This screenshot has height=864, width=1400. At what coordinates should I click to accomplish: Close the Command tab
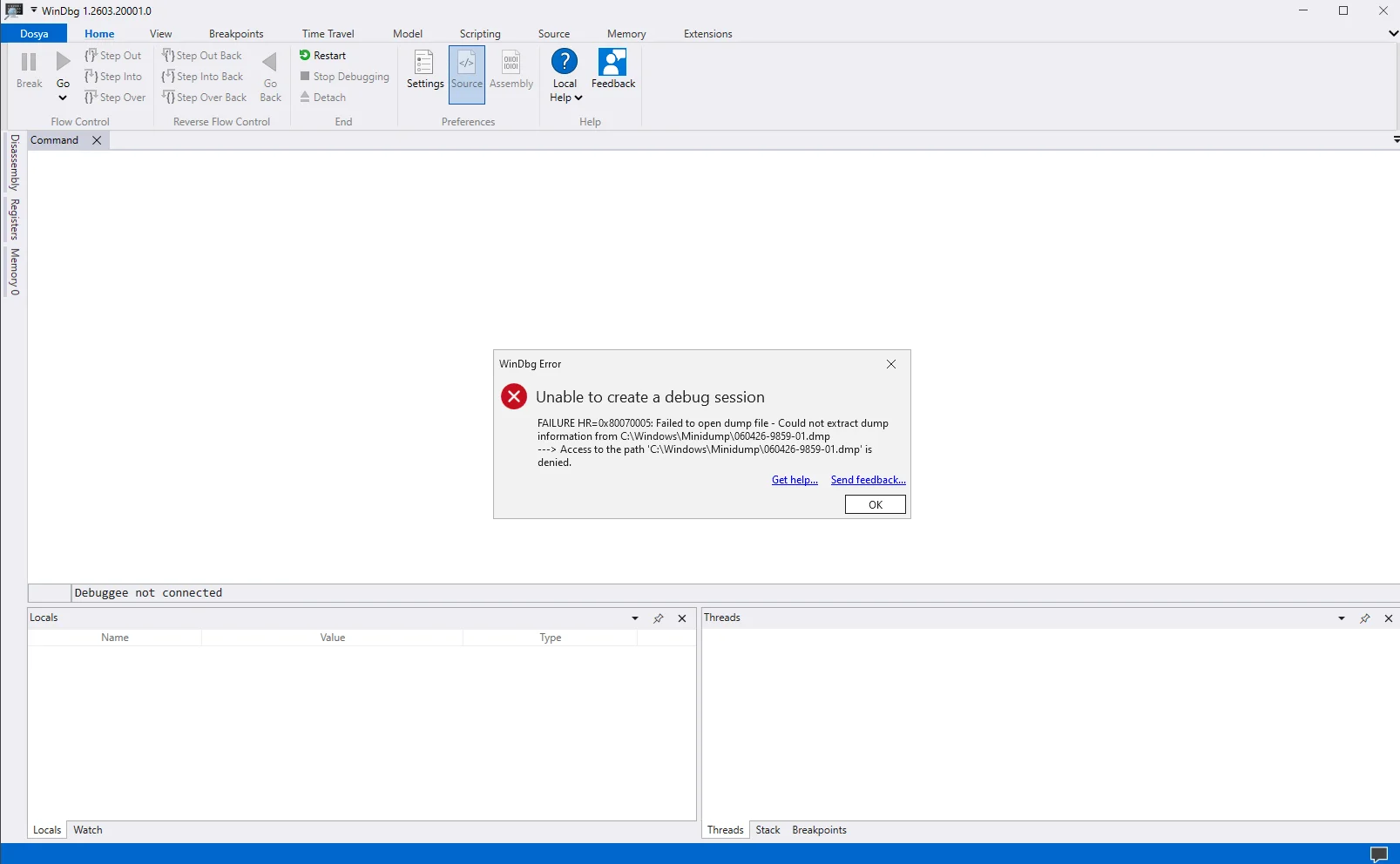tap(97, 140)
